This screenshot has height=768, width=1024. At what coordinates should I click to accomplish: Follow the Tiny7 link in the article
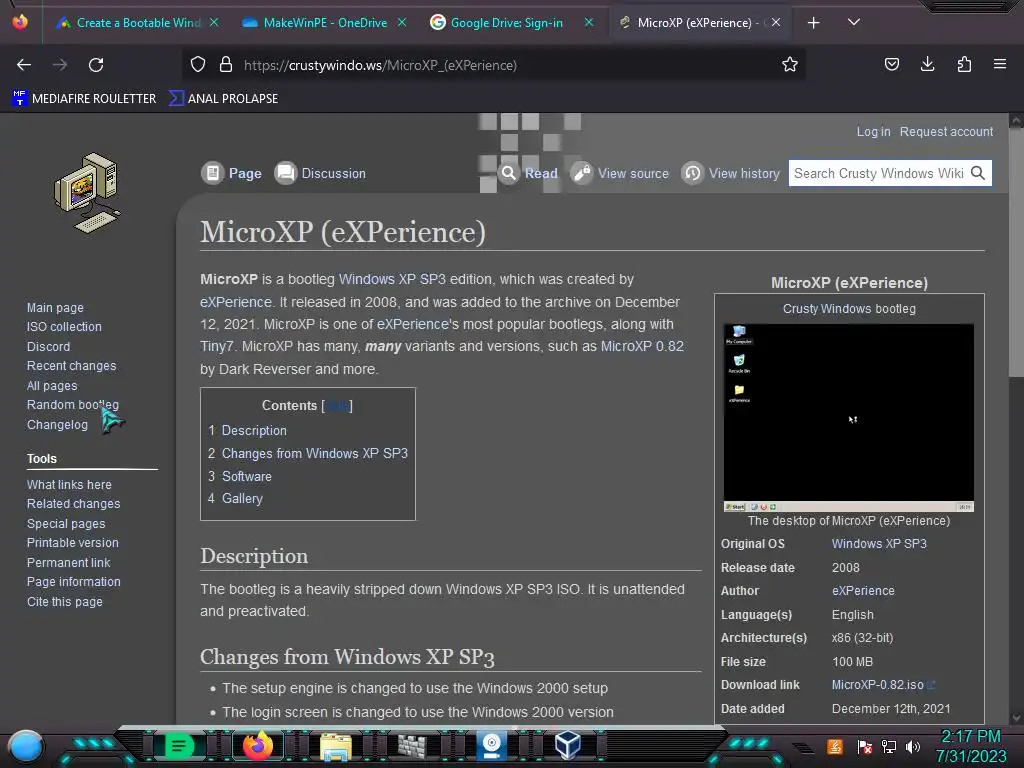point(216,346)
